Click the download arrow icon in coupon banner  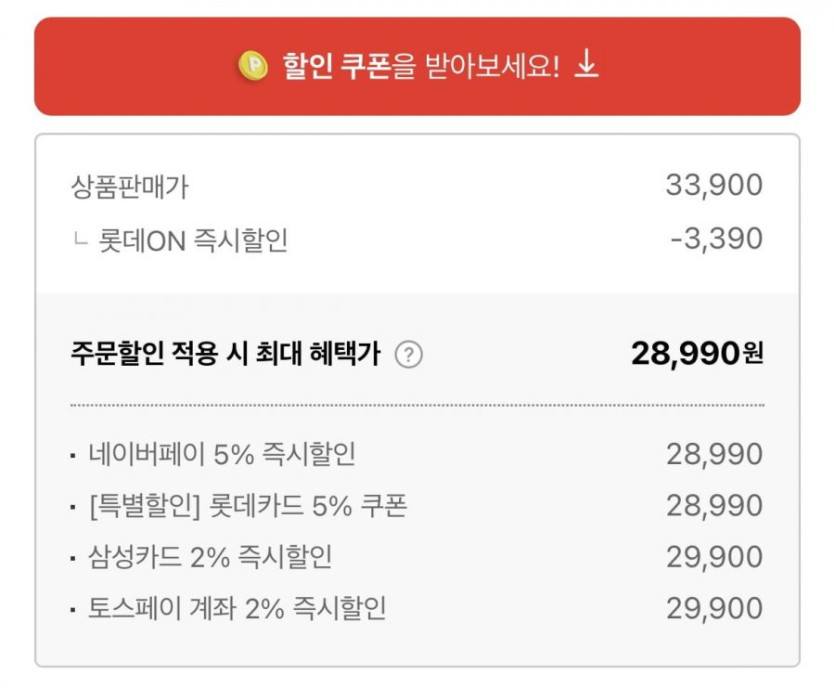click(587, 66)
